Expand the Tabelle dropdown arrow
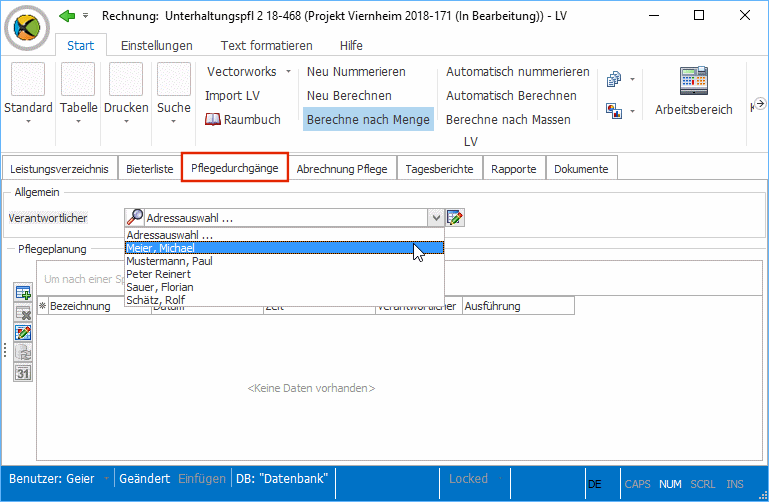This screenshot has height=502, width=769. pyautogui.click(x=78, y=121)
